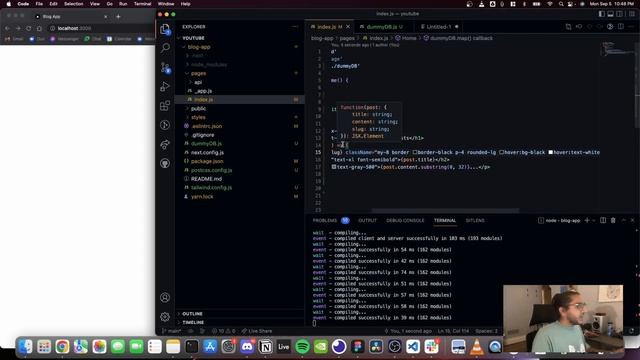Click Ln, Col indicator in the status bar

[x=453, y=331]
